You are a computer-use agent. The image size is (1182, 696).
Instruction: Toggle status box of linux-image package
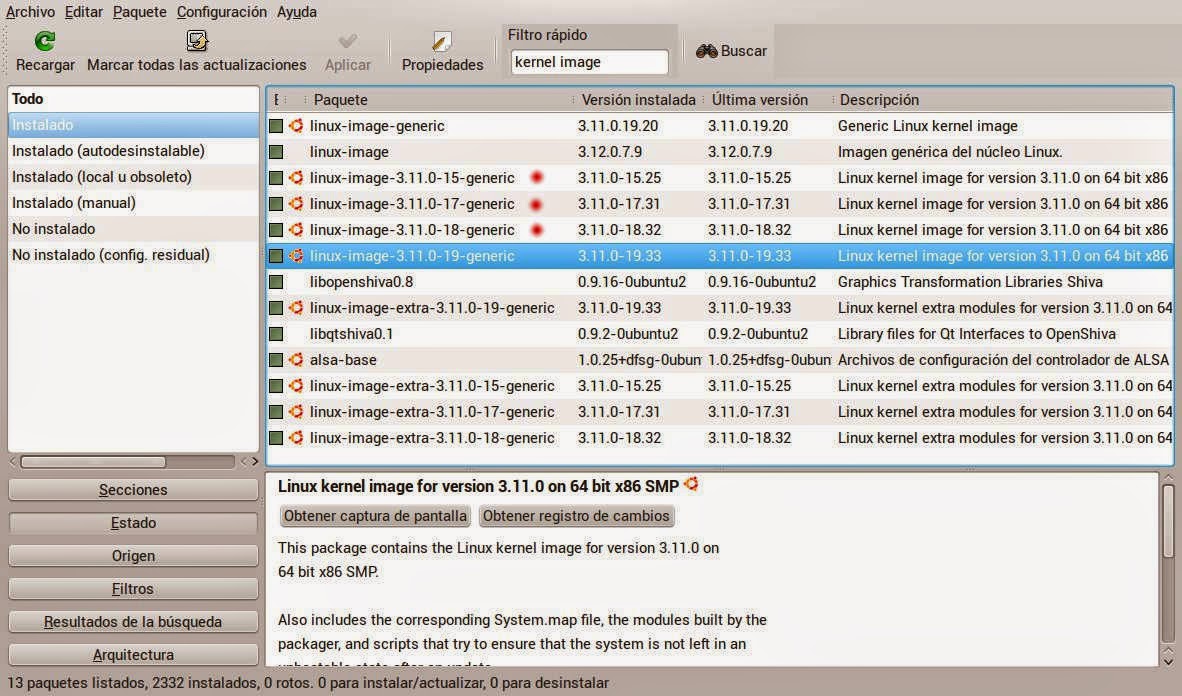(x=277, y=152)
